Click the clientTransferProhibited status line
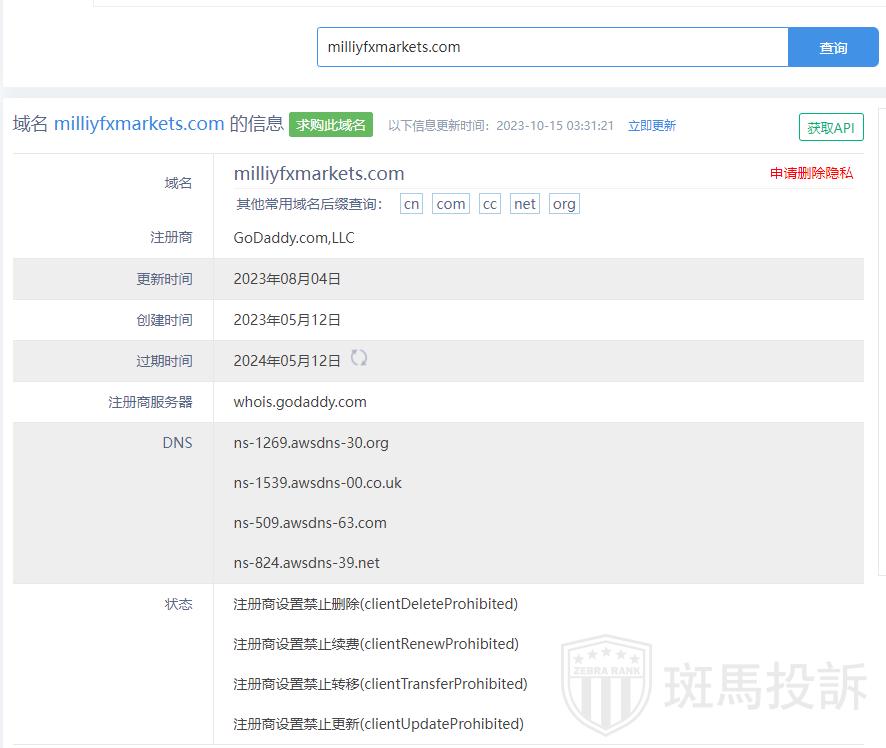Screen dimensions: 886x748 380,684
